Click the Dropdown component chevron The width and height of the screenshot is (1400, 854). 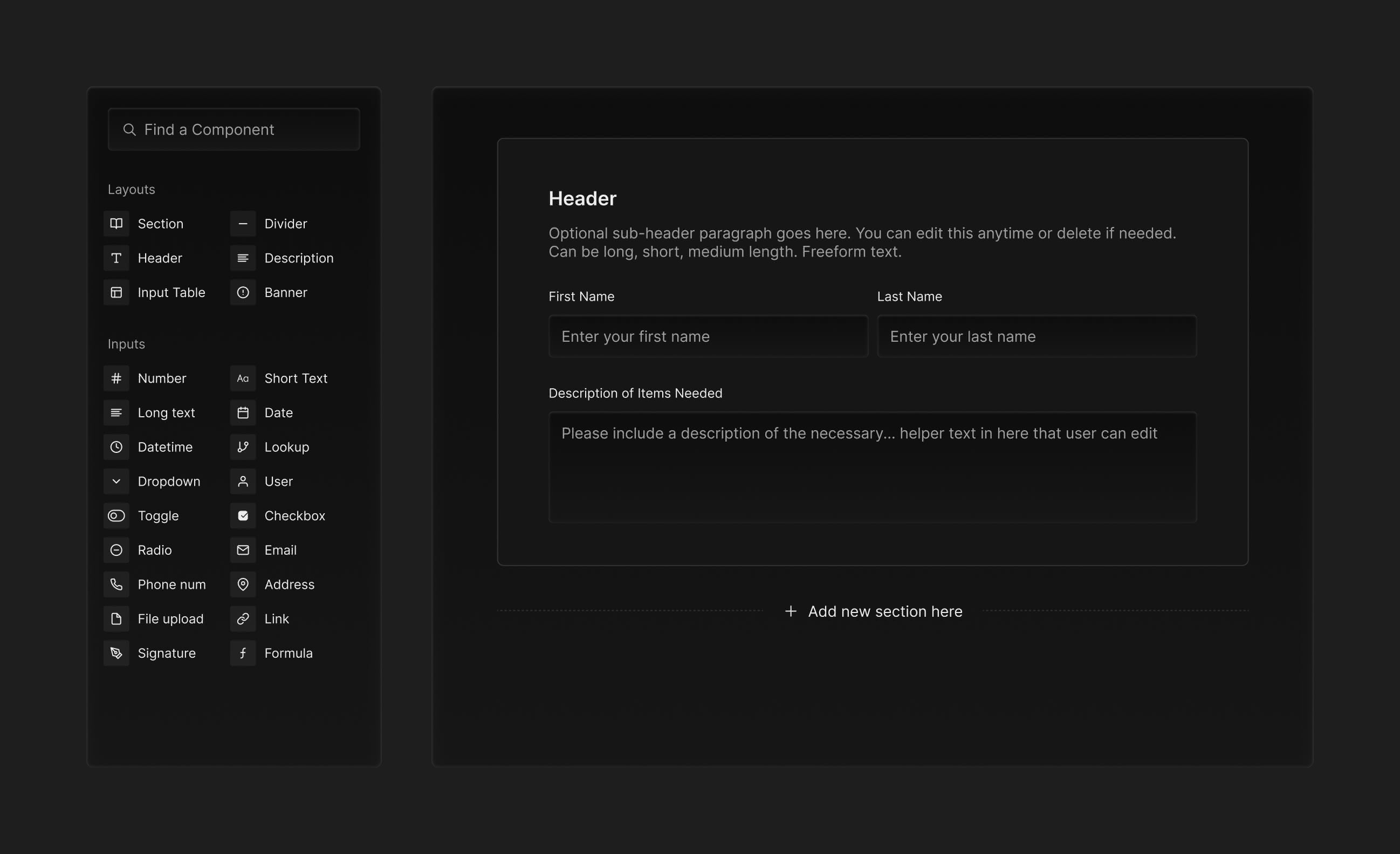[x=116, y=481]
